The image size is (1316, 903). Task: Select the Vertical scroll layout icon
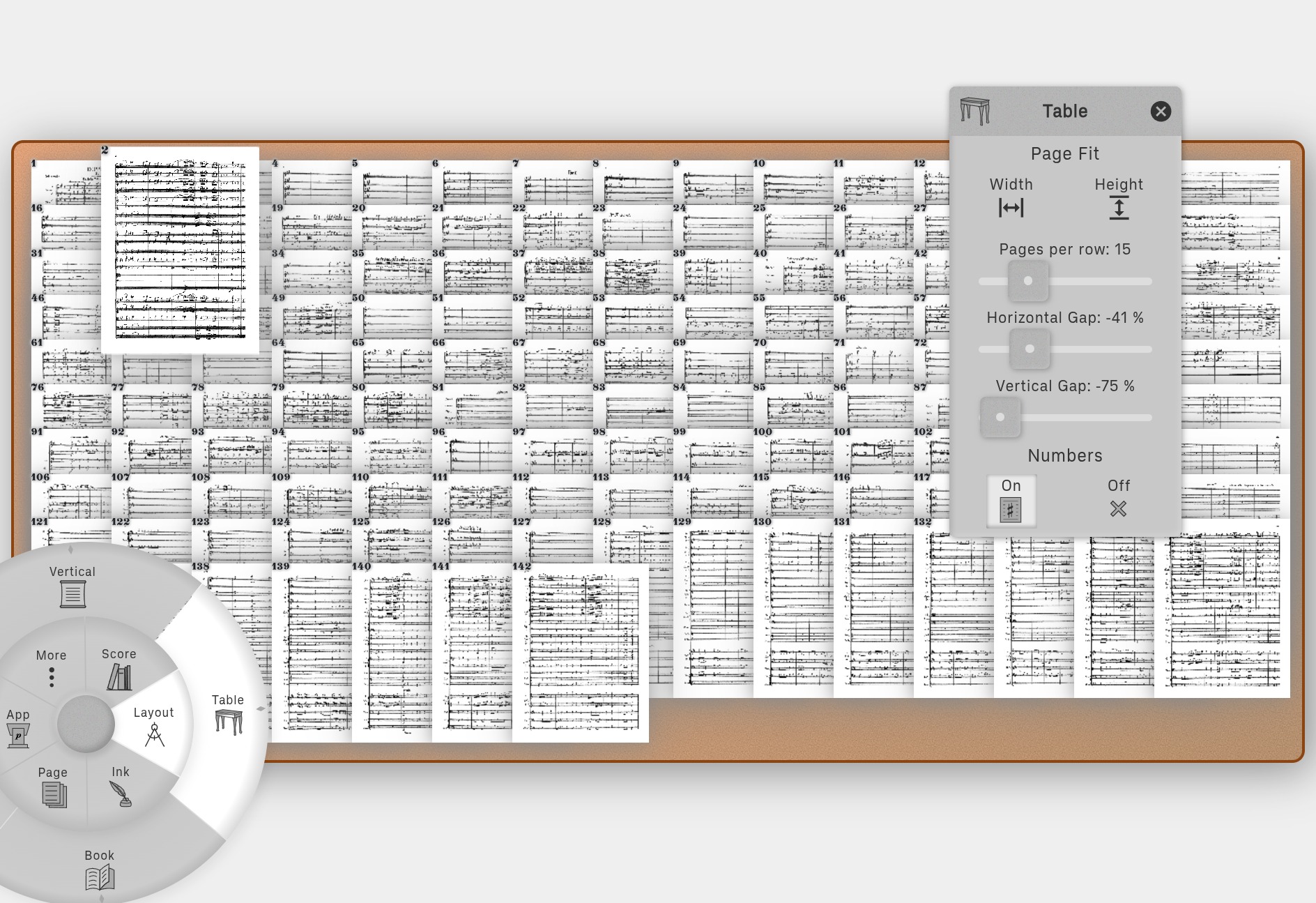pos(72,593)
